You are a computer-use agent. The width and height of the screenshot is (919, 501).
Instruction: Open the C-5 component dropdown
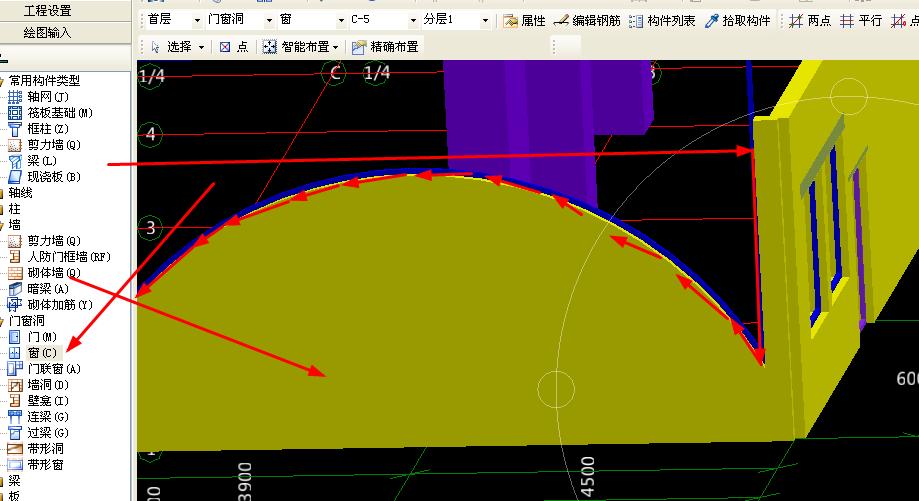(x=413, y=20)
